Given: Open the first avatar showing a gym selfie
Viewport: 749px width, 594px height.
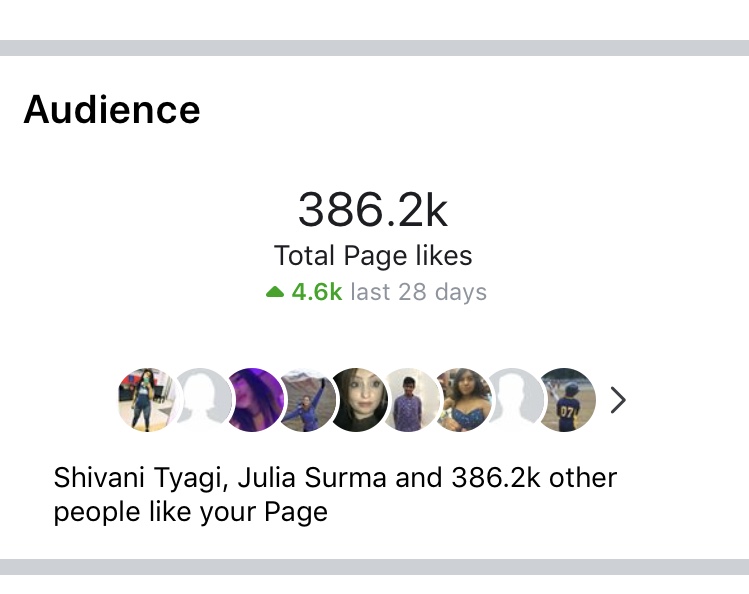Looking at the screenshot, I should [147, 400].
